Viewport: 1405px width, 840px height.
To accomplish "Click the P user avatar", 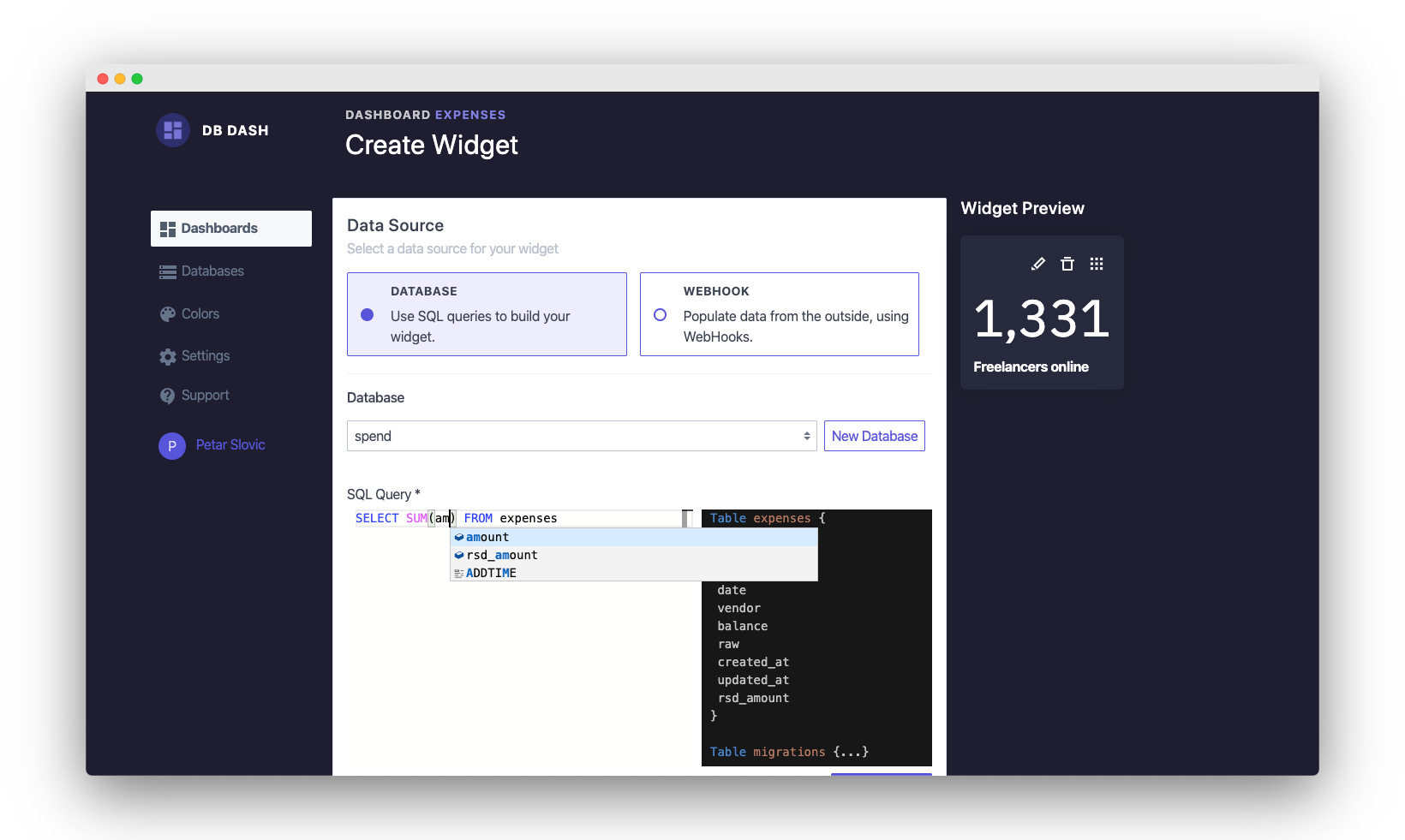I will pyautogui.click(x=172, y=445).
